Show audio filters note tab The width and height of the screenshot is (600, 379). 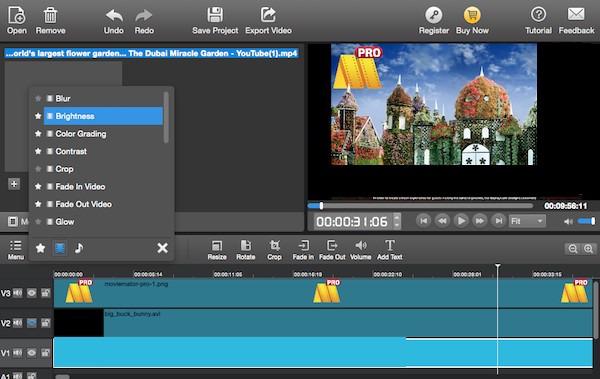click(x=79, y=248)
